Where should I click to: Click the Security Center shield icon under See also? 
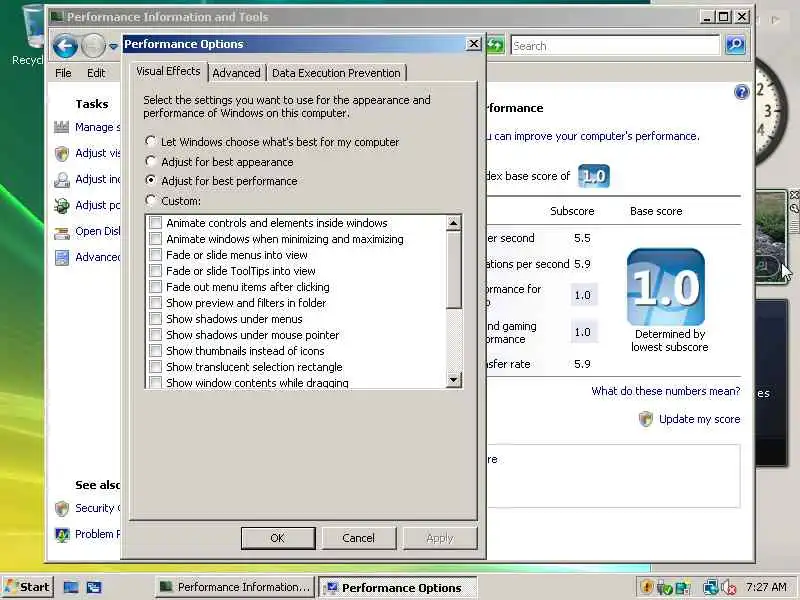pyautogui.click(x=62, y=508)
